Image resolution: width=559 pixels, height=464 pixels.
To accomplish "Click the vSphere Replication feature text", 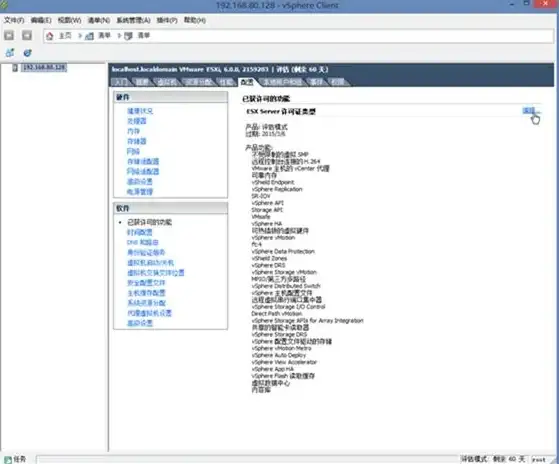I will pyautogui.click(x=277, y=189).
